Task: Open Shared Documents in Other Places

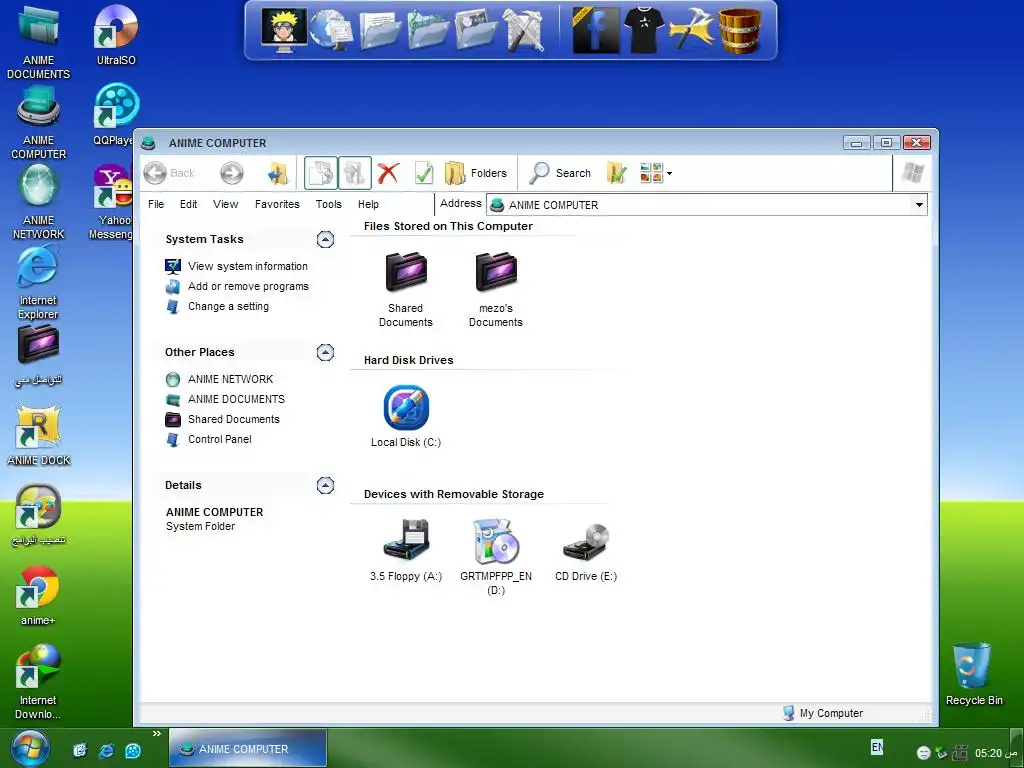Action: coord(234,419)
